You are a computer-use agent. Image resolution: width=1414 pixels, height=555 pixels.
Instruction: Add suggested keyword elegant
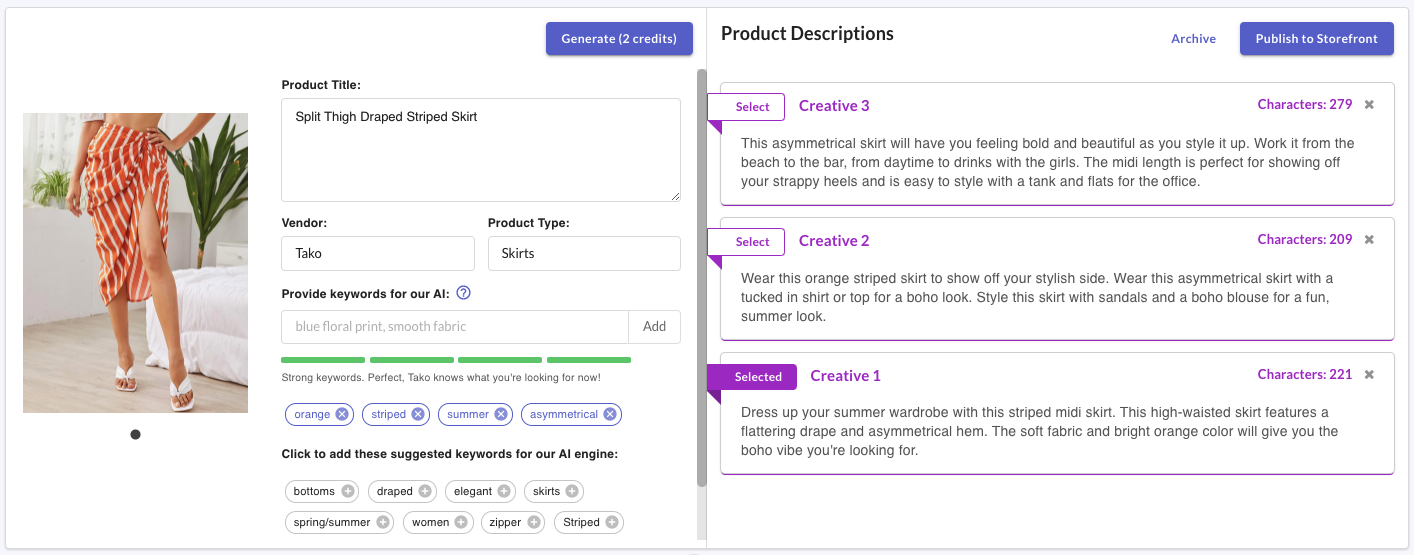point(504,491)
